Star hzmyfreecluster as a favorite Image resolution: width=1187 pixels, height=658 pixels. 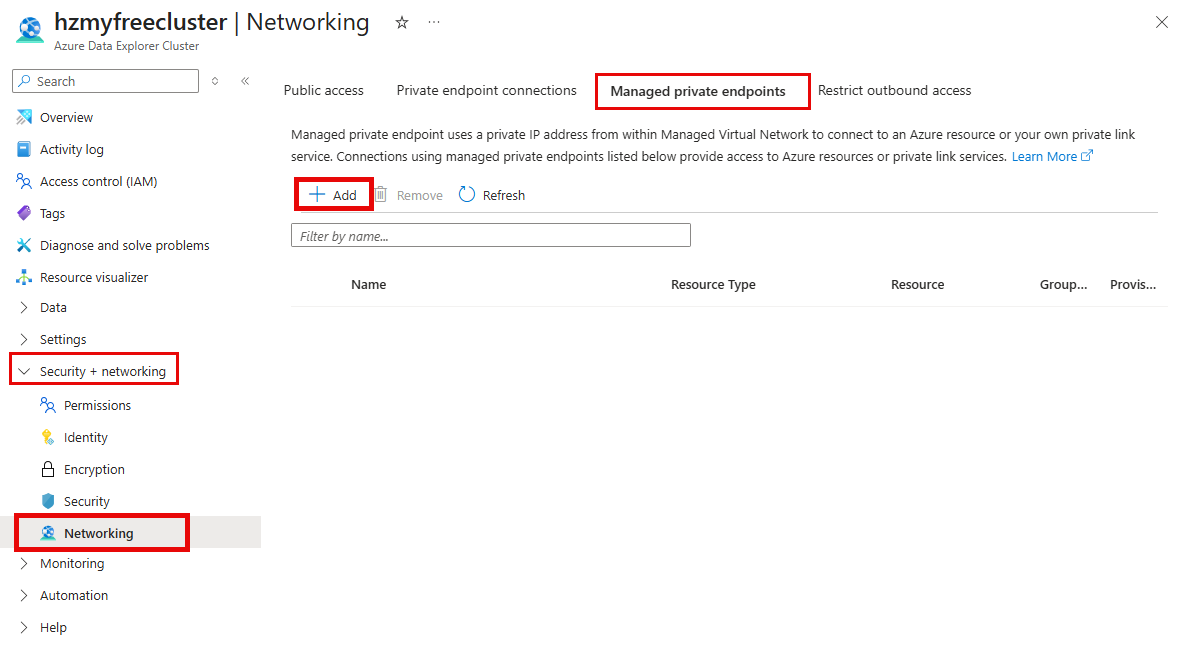(401, 21)
